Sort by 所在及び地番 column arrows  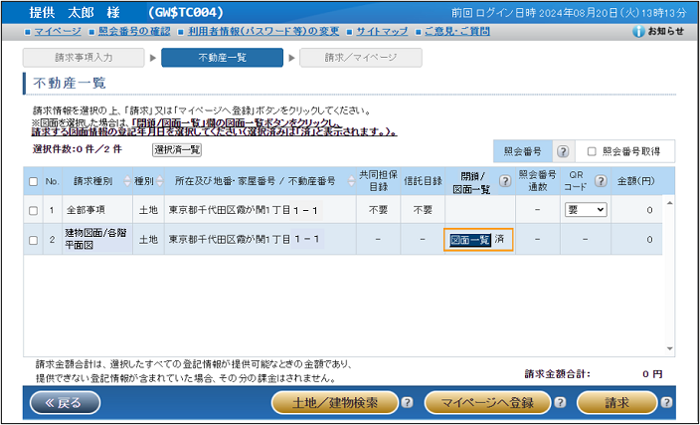pyautogui.click(x=351, y=181)
